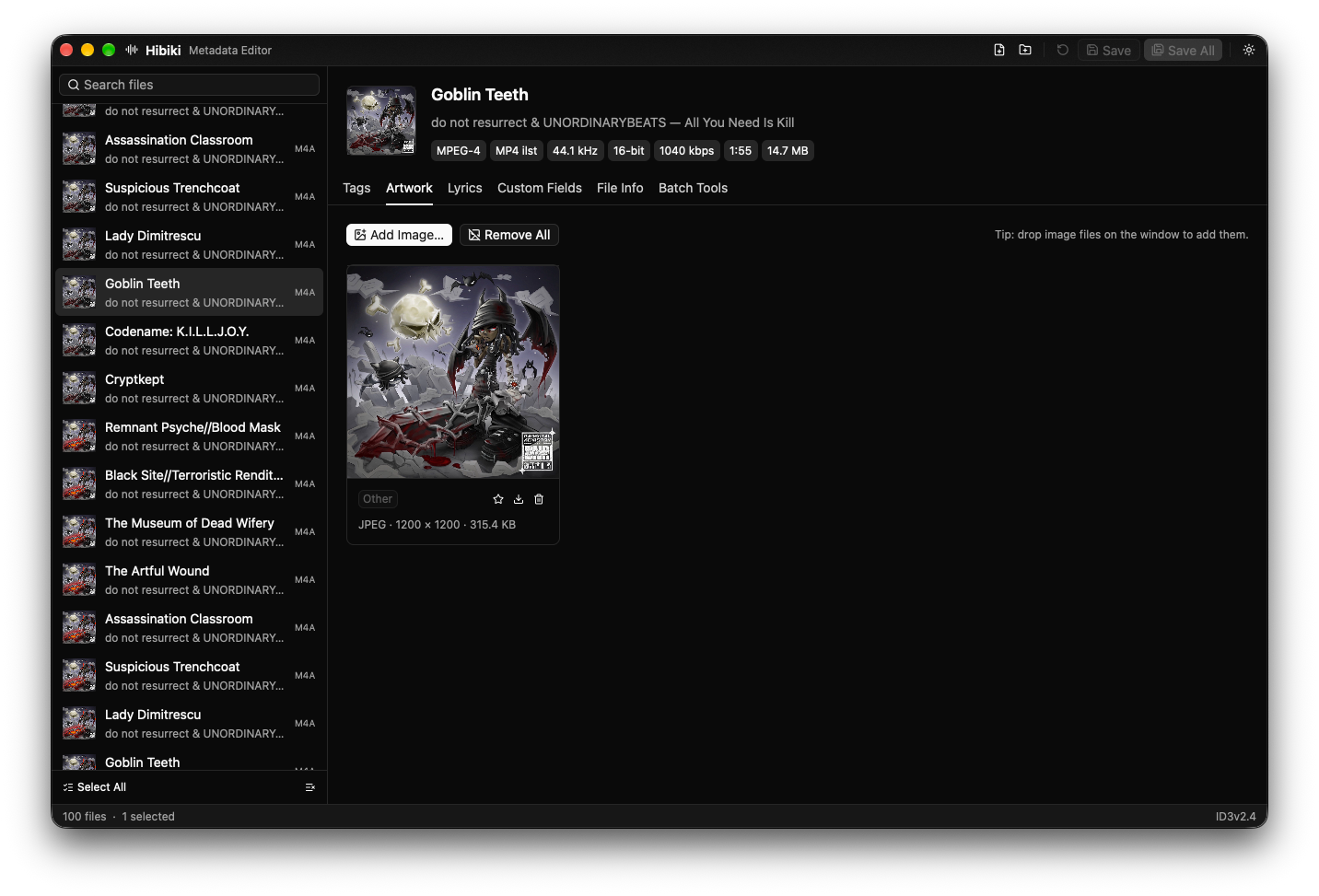The height and width of the screenshot is (896, 1319).
Task: Click 'JPEG · 1200 × 1200 · 315.4 KB' info text
Action: tap(437, 525)
